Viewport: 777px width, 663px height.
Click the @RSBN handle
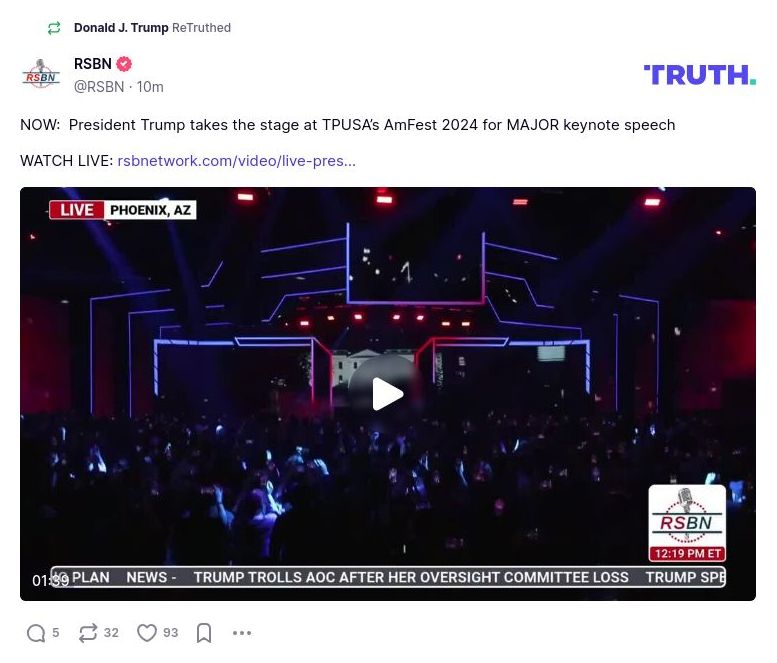tap(99, 87)
